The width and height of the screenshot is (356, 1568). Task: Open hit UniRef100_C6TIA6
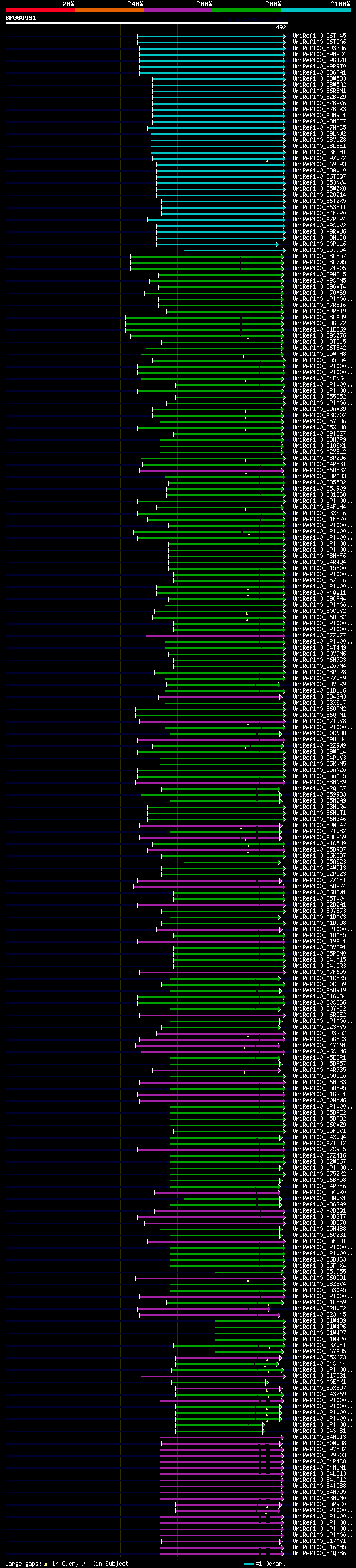click(x=319, y=42)
